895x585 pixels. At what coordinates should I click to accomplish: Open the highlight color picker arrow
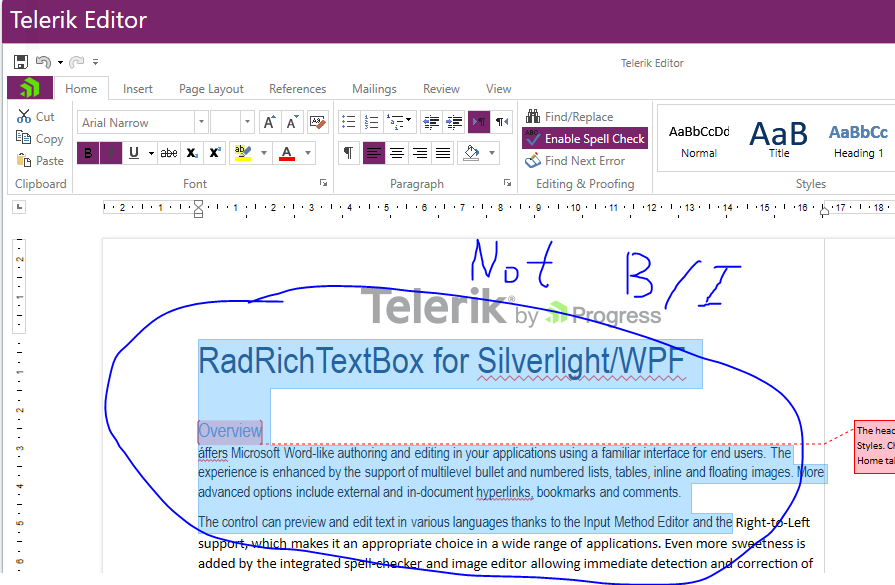pos(264,153)
